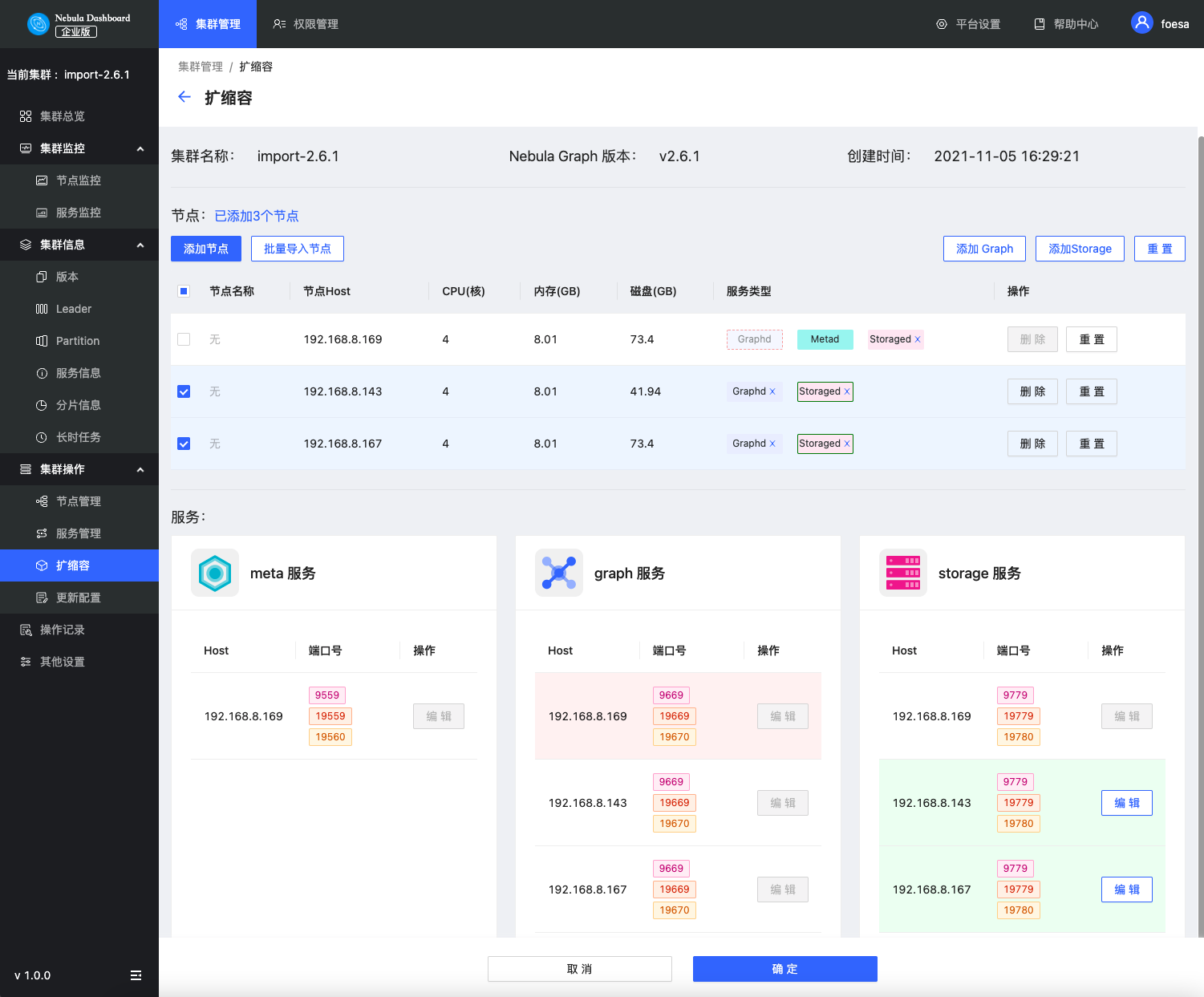Switch to the 权限管理 top tab
1204x997 pixels.
[x=306, y=24]
